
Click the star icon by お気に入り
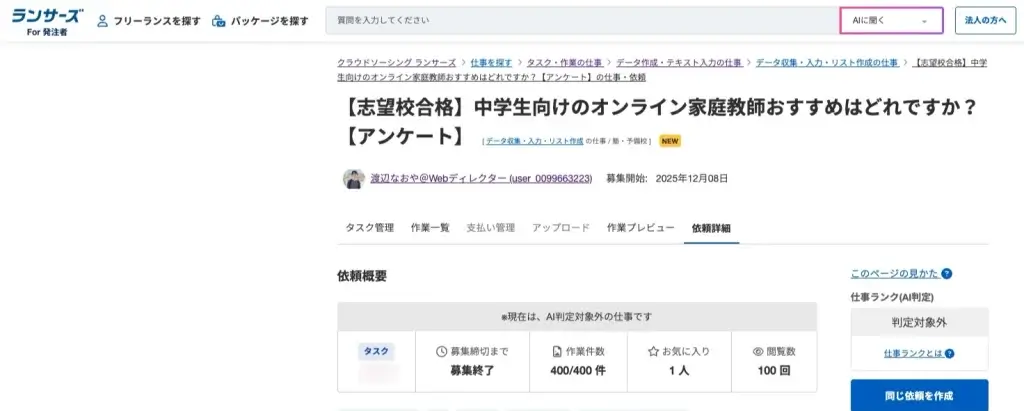click(x=653, y=352)
